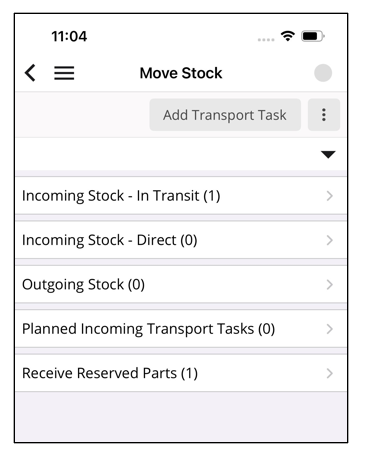Expand Incoming Stock - In Transit chevron
The image size is (367, 466).
click(329, 196)
